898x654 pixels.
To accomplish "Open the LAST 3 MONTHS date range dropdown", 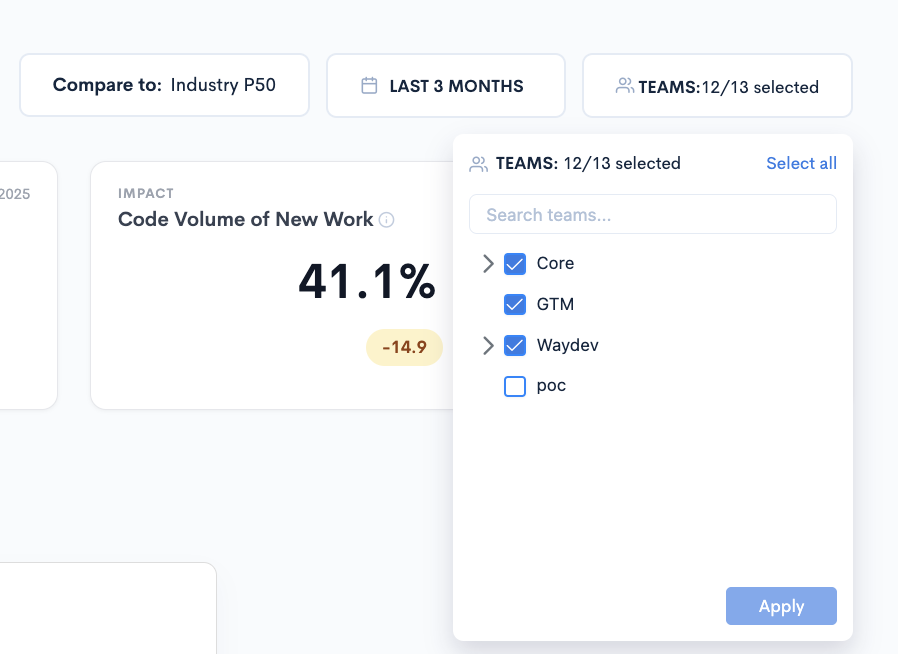I will [x=446, y=85].
